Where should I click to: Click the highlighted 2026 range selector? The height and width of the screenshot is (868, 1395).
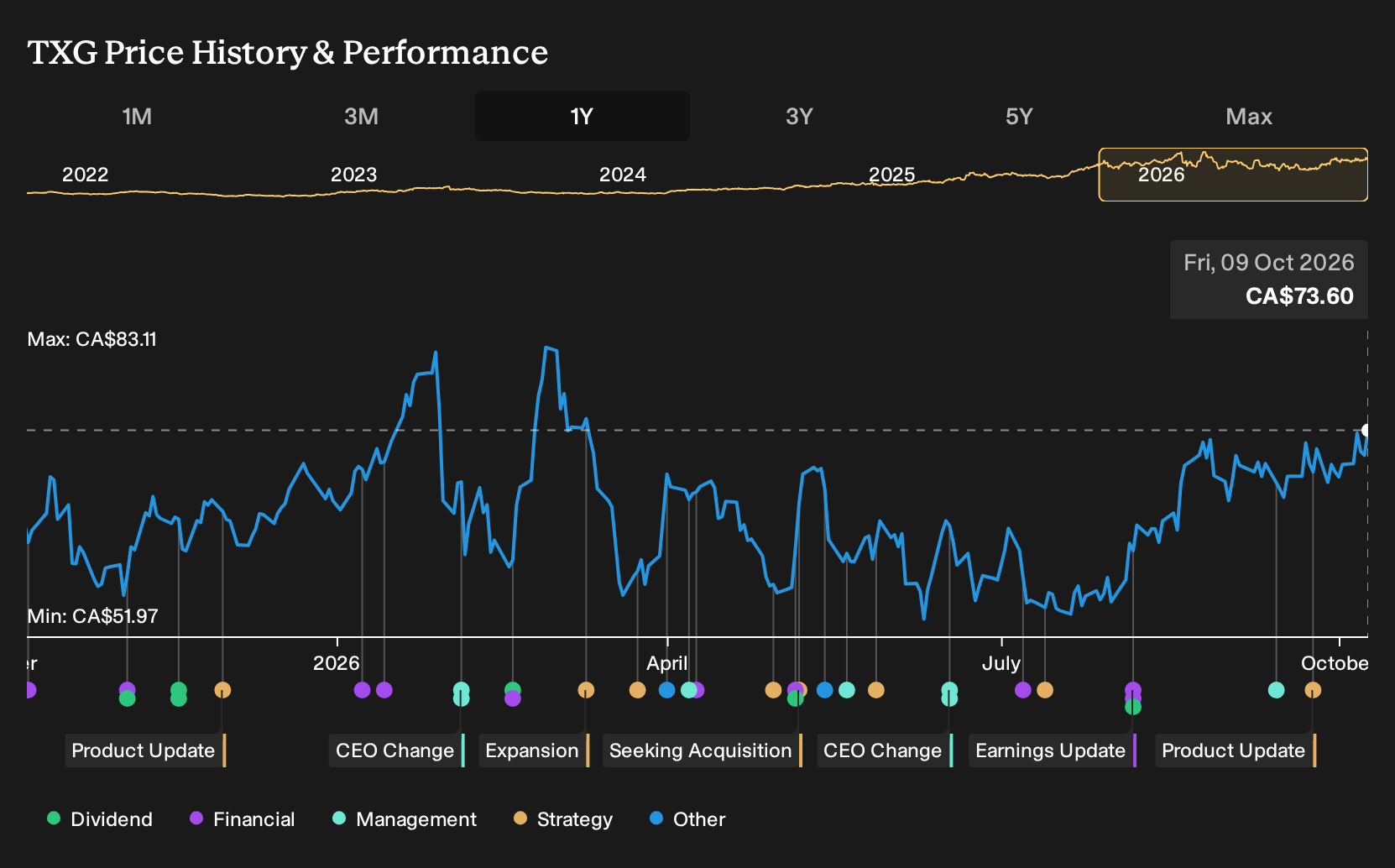(1233, 175)
